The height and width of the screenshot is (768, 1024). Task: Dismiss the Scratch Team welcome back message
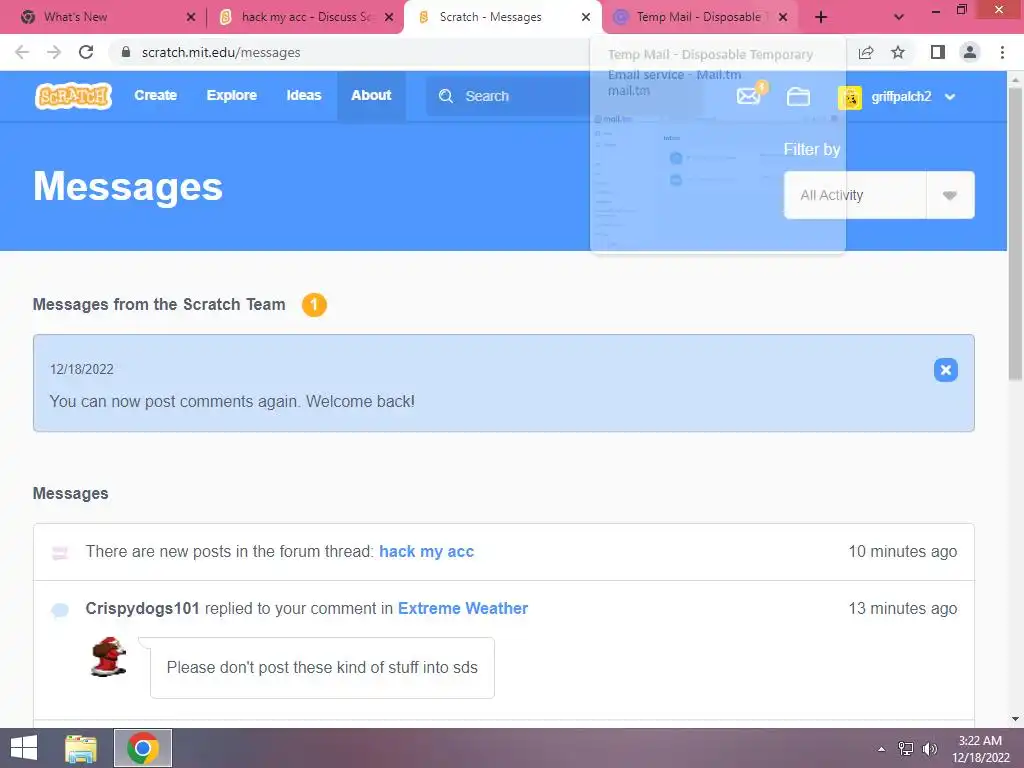pos(945,370)
